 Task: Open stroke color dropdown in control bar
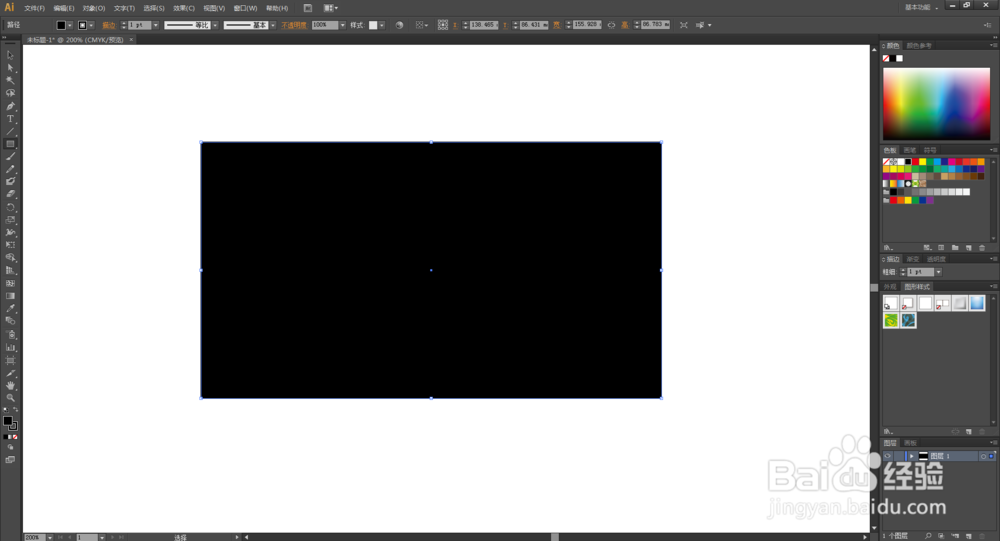tap(92, 25)
